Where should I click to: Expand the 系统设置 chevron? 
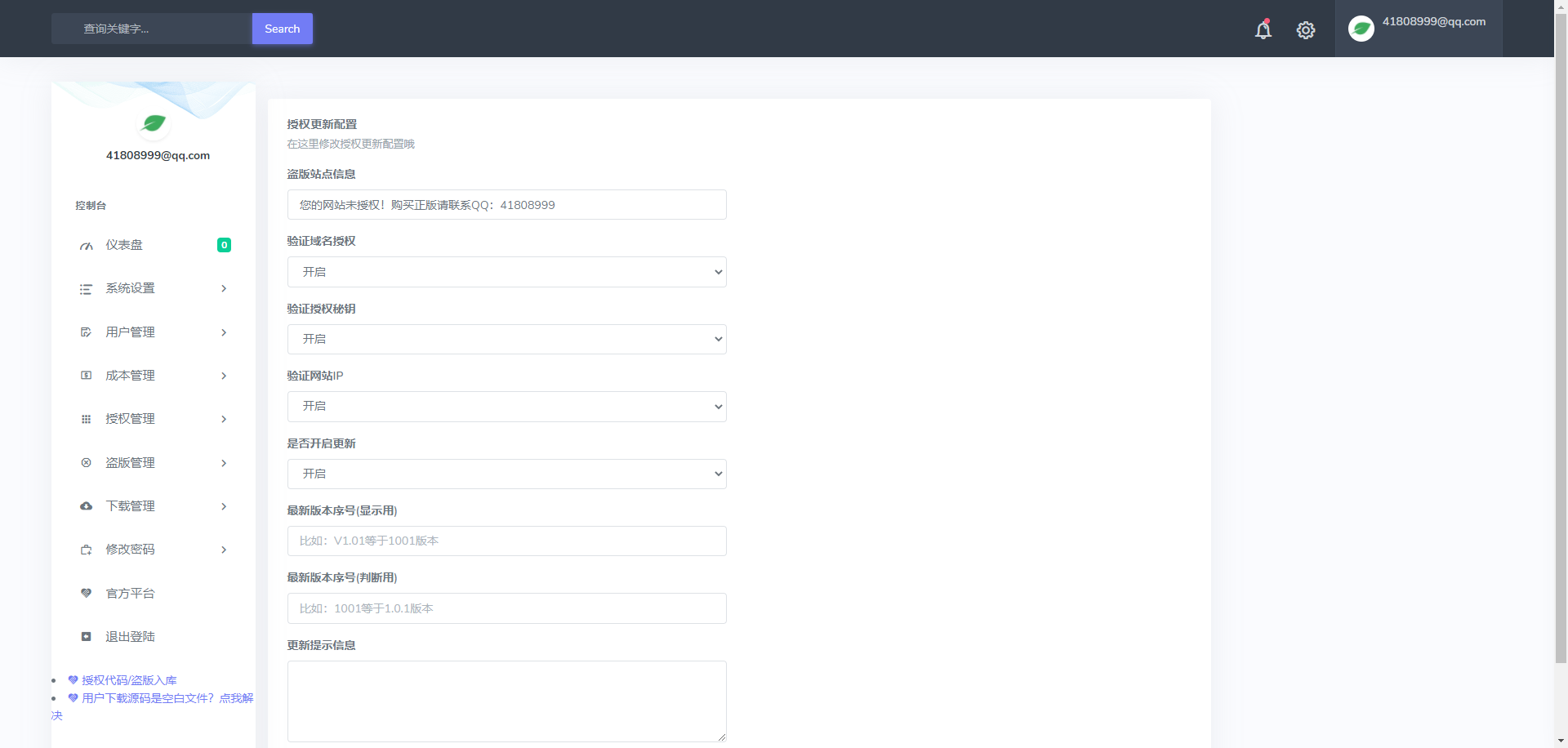click(224, 289)
